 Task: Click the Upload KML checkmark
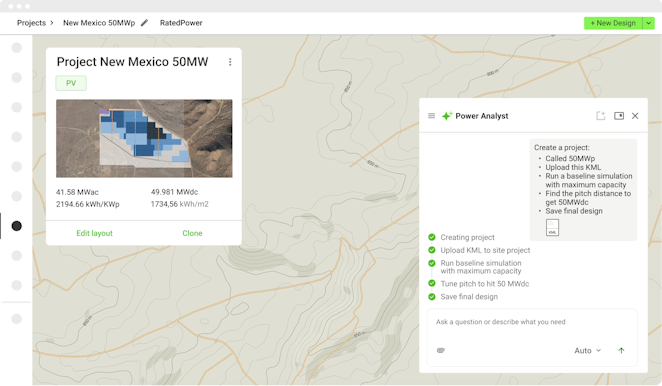click(x=432, y=250)
